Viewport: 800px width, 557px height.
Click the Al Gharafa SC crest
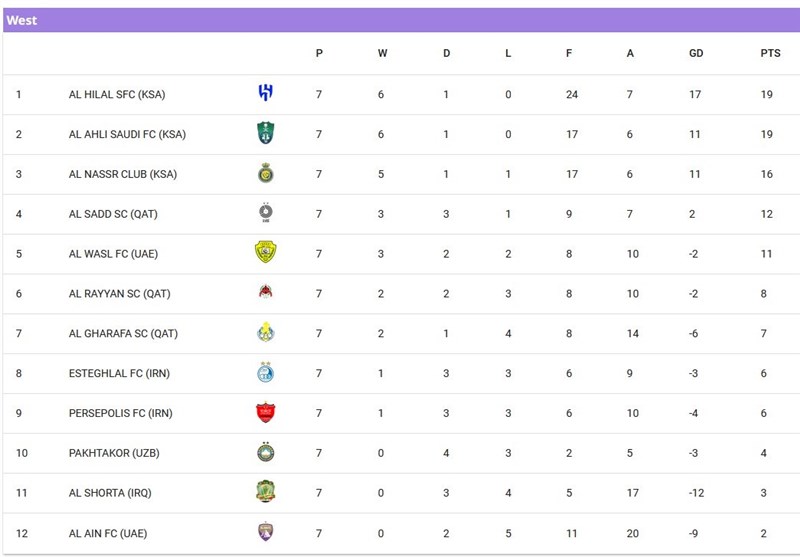(265, 333)
